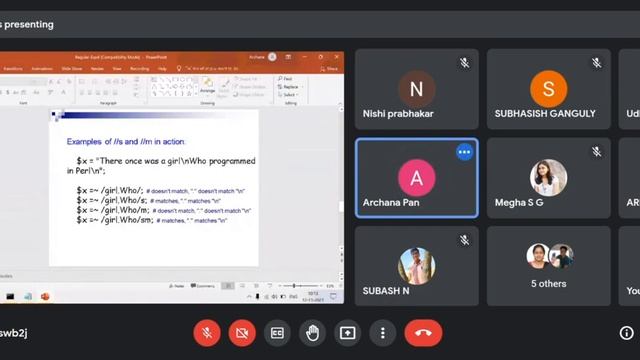
Task: Click the pink A avatar of Archana Pan
Action: coord(417,178)
